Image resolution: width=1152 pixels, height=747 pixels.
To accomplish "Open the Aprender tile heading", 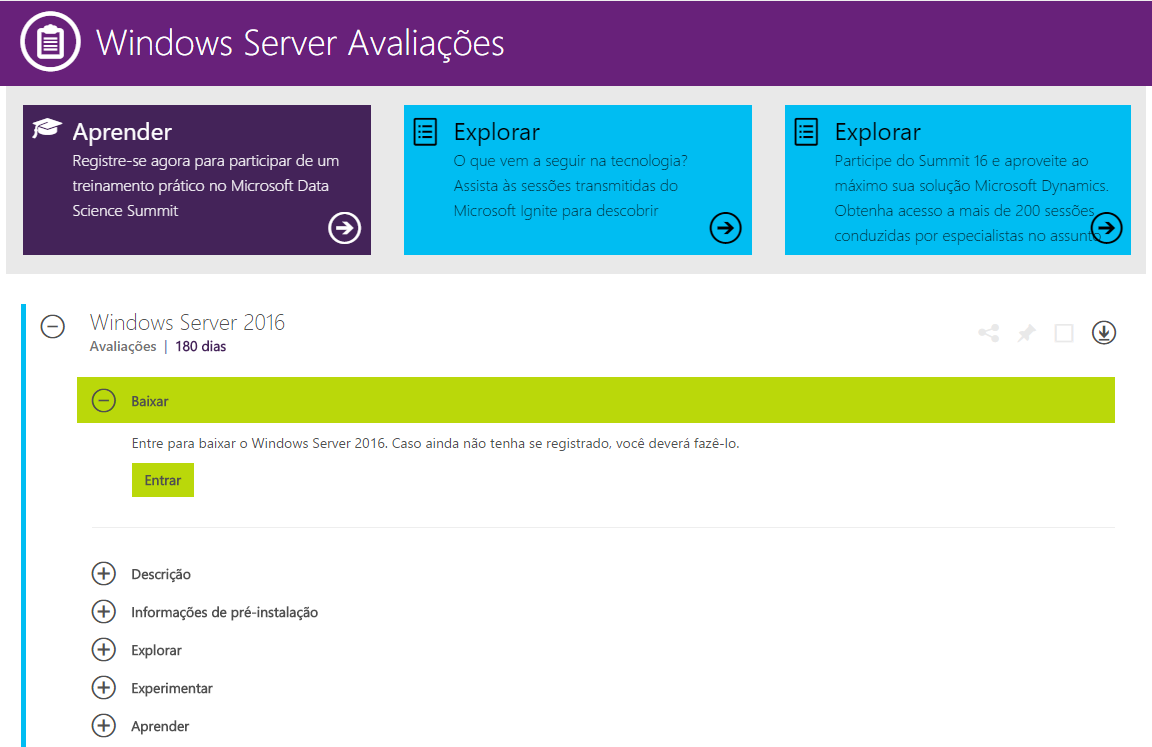I will coord(122,132).
